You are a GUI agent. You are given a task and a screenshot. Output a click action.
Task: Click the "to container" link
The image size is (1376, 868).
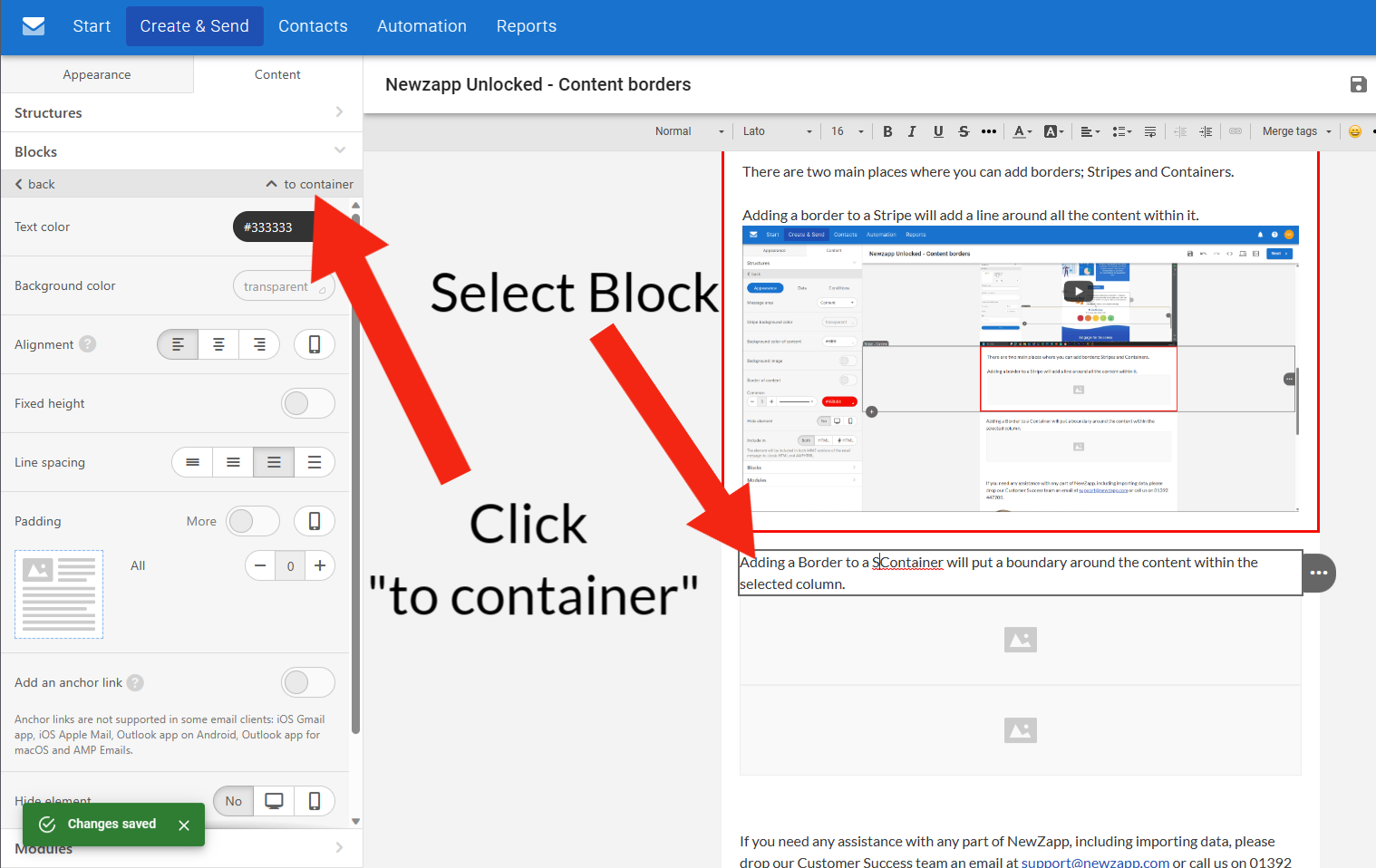pyautogui.click(x=310, y=184)
